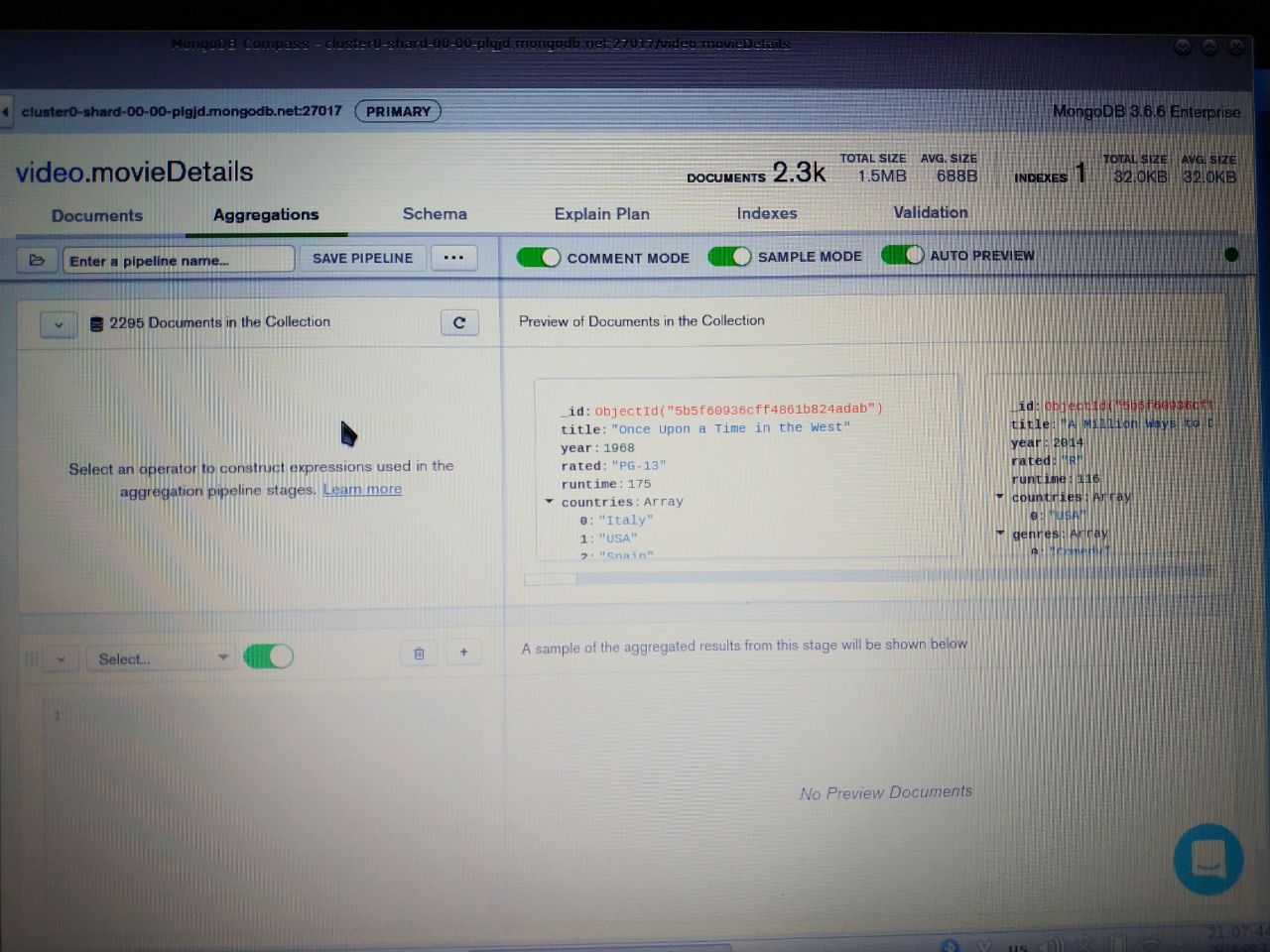Collapse countries array in Once Upon a Time document
Image resolution: width=1270 pixels, height=952 pixels.
[549, 502]
